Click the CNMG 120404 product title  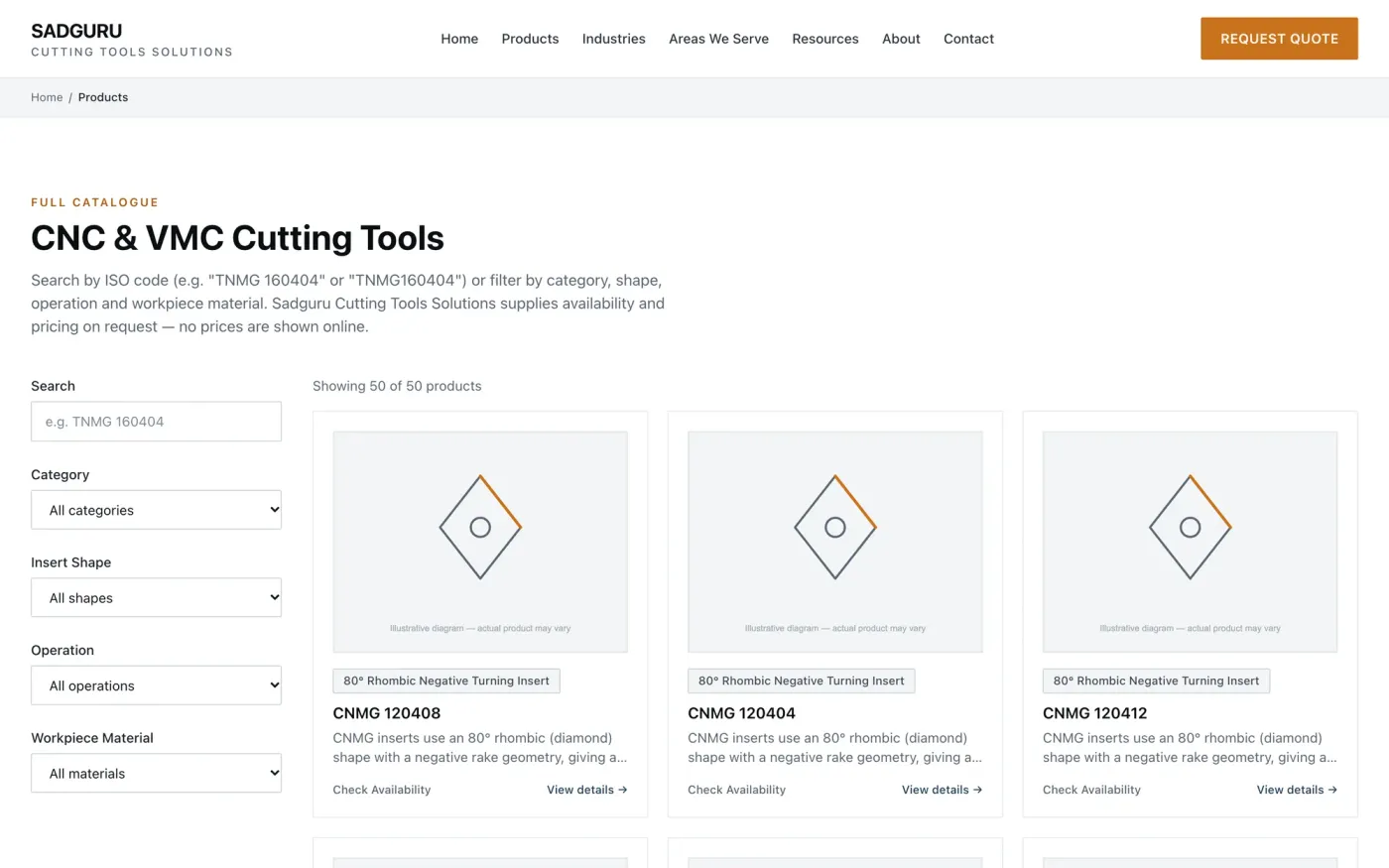point(741,713)
